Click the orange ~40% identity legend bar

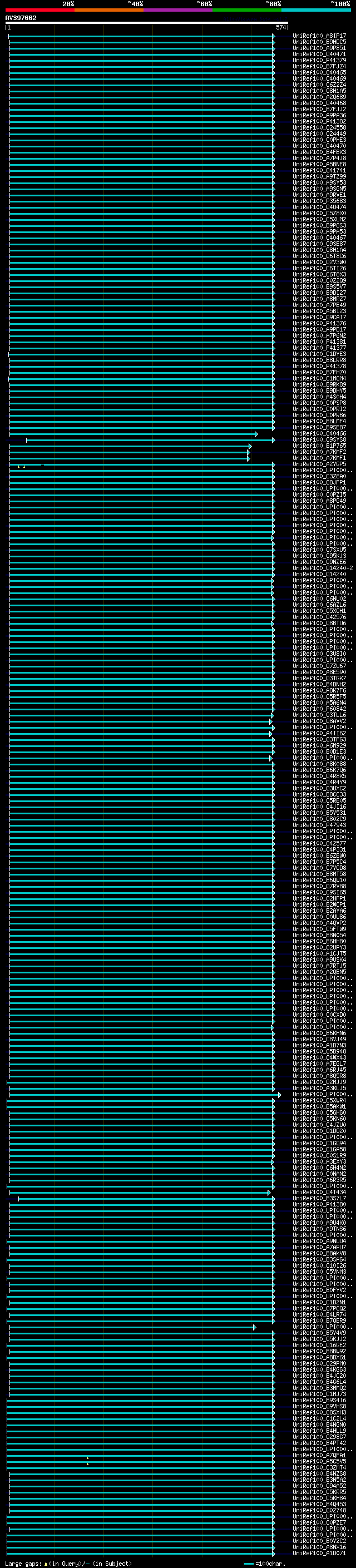tap(109, 10)
